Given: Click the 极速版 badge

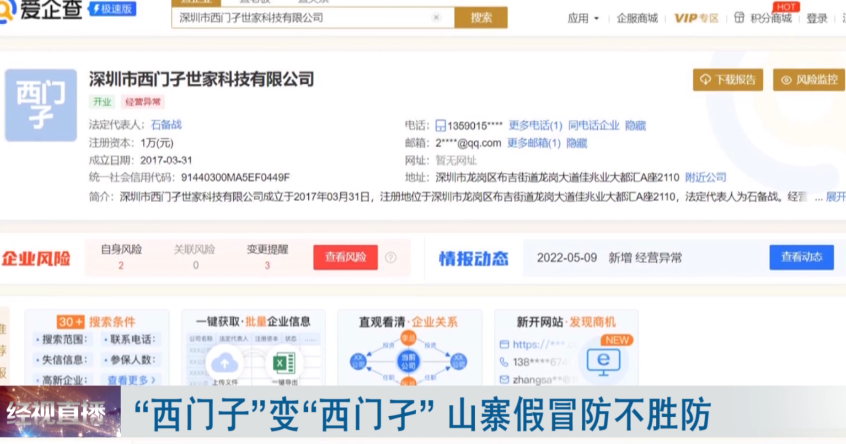Looking at the screenshot, I should point(113,9).
